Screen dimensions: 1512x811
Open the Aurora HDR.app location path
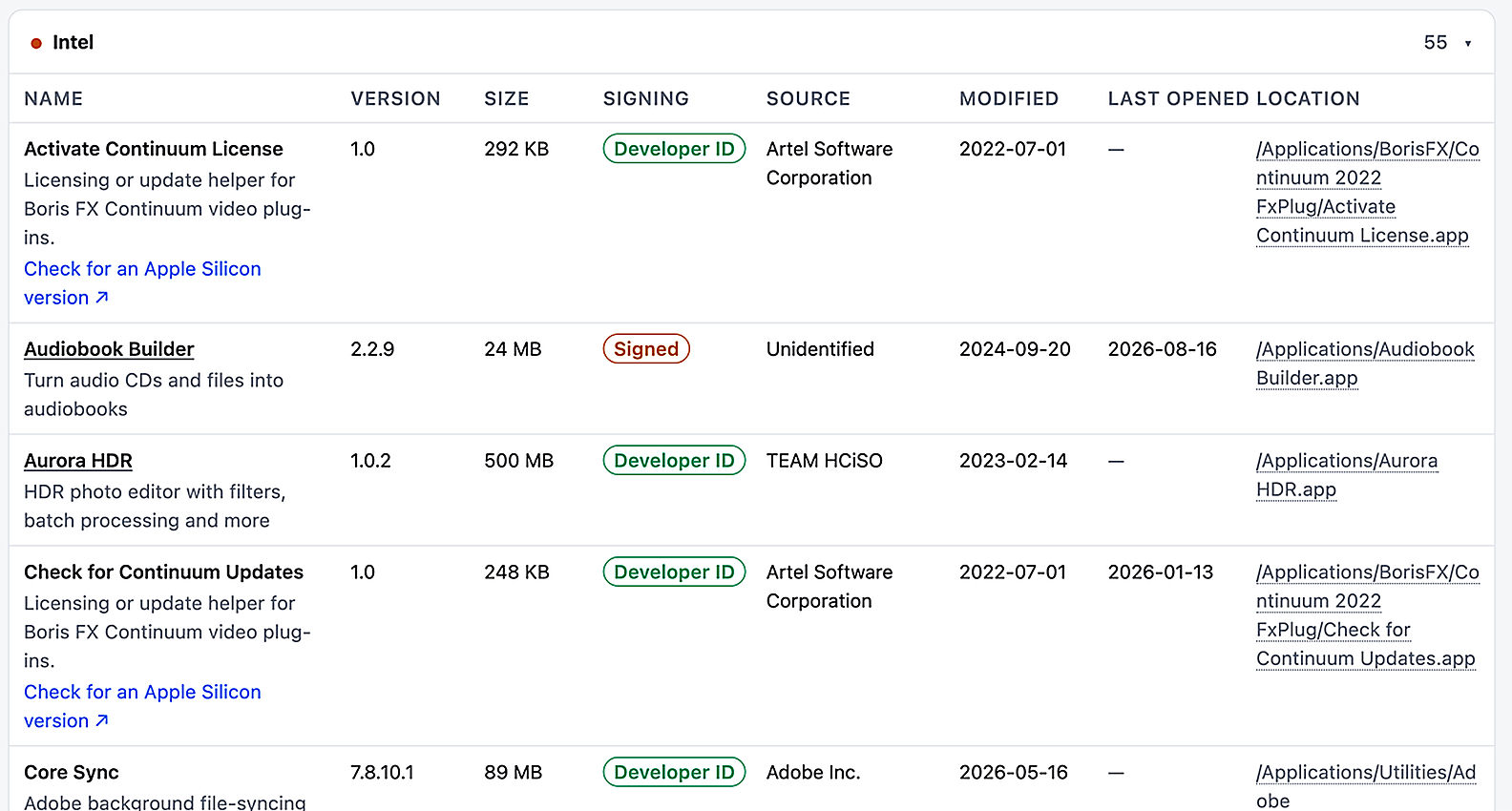click(1347, 475)
